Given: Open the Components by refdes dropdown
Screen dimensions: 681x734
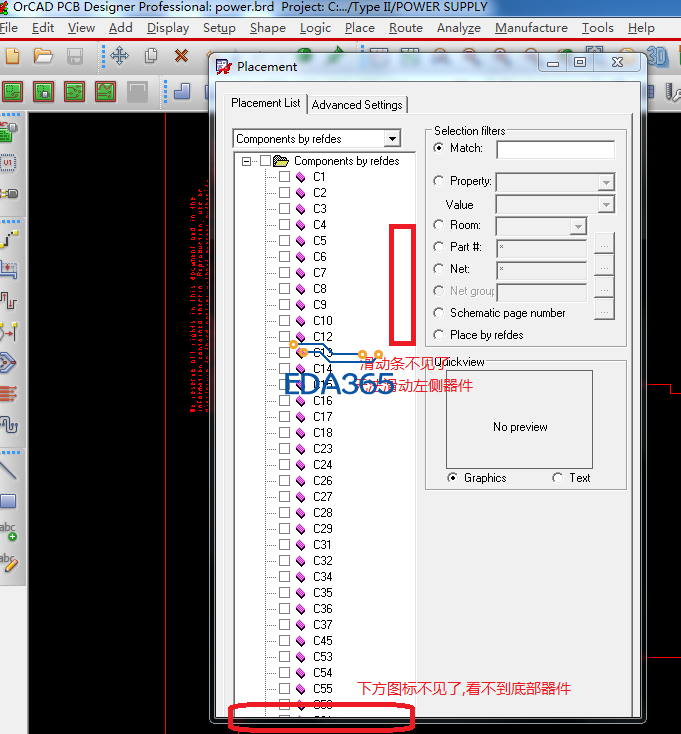Looking at the screenshot, I should [392, 139].
